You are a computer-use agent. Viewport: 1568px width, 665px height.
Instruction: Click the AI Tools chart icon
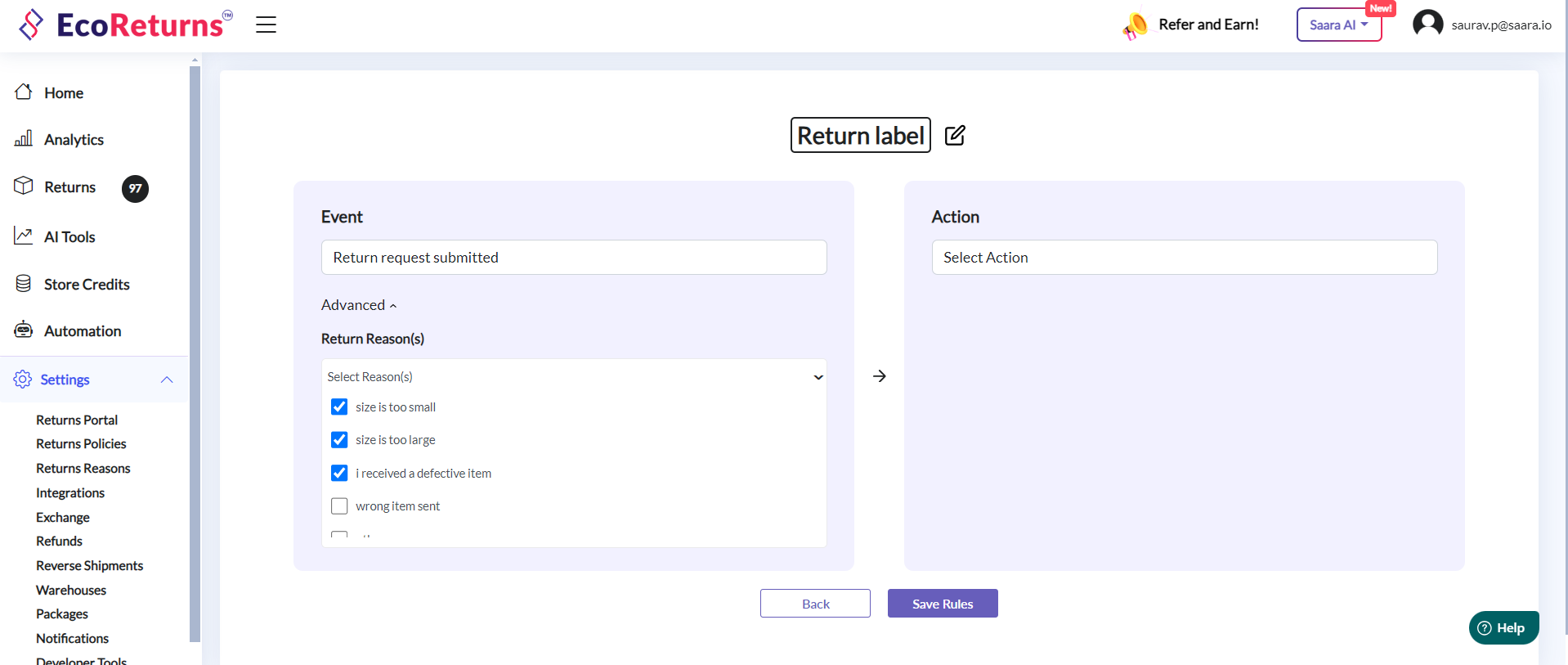click(24, 236)
